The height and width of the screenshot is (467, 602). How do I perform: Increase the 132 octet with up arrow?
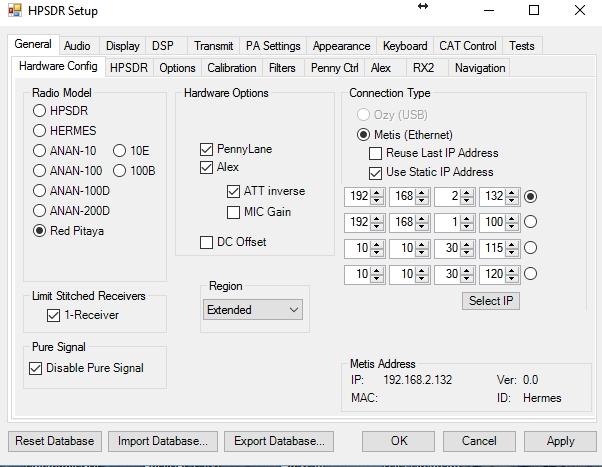[x=512, y=192]
